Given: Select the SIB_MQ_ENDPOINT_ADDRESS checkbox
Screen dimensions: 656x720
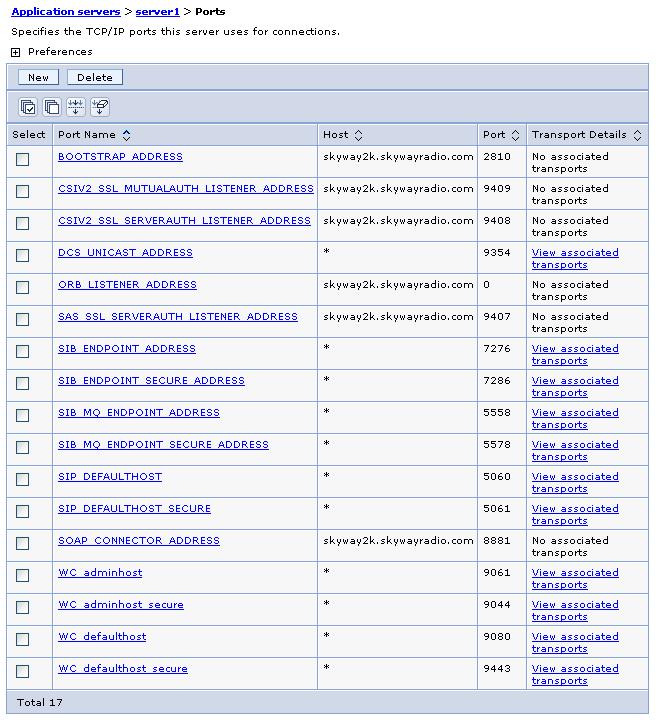Looking at the screenshot, I should point(22,416).
